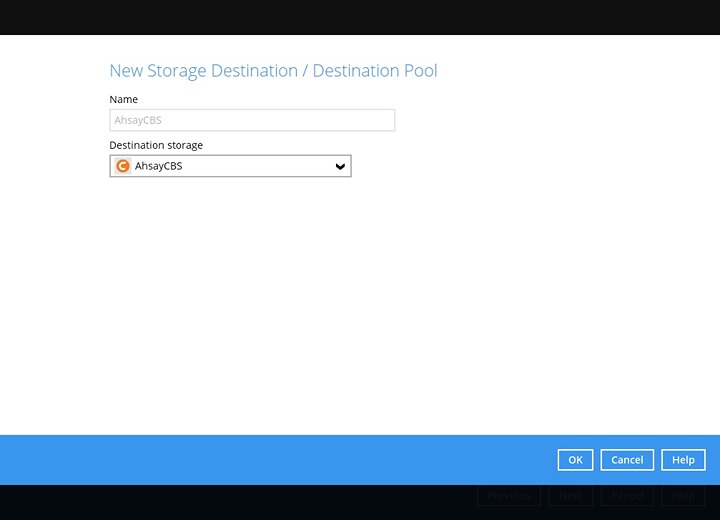Click the Name field label
Screen dimensions: 720x520
point(123,99)
